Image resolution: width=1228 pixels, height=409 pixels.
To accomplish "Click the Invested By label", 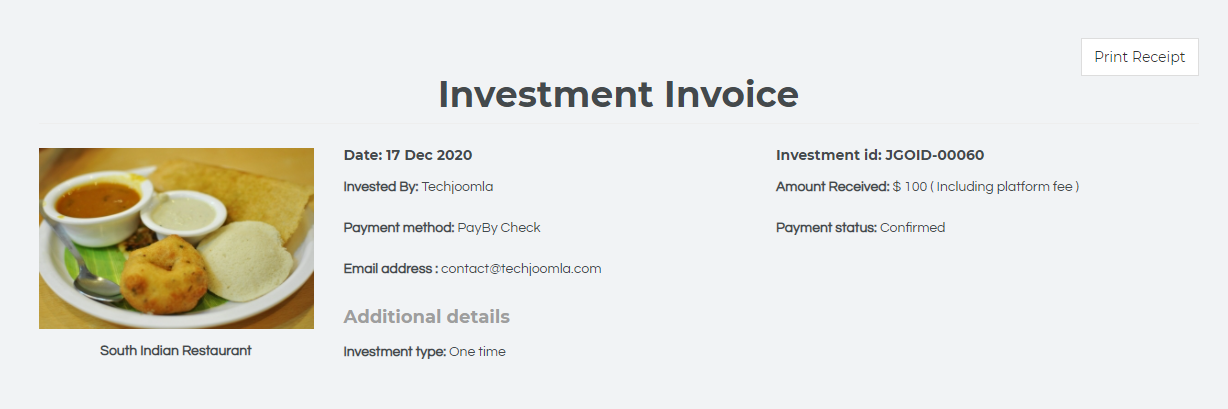I will pos(380,186).
